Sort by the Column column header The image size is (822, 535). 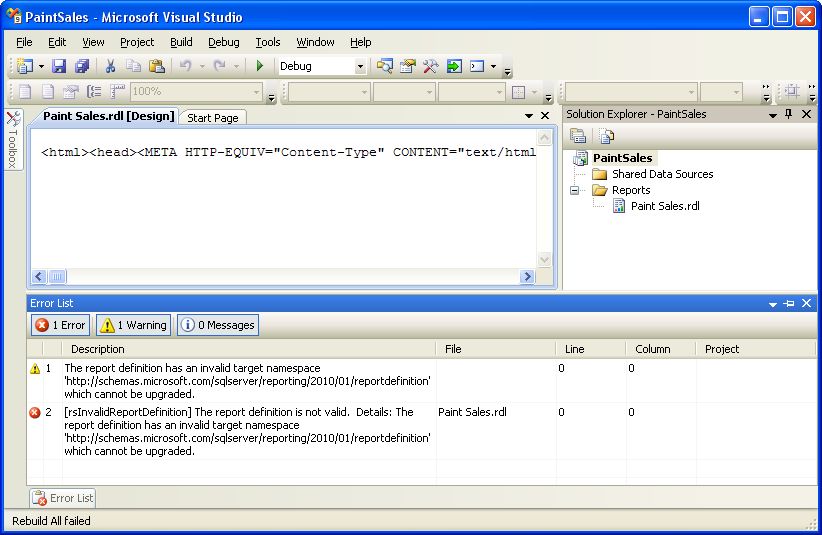(661, 349)
